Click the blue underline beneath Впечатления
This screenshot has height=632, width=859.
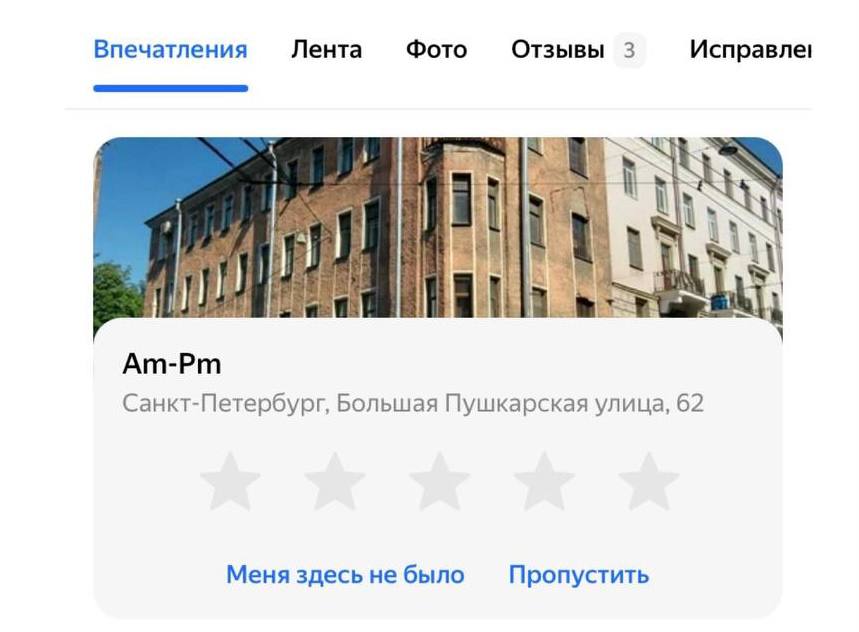[x=170, y=88]
